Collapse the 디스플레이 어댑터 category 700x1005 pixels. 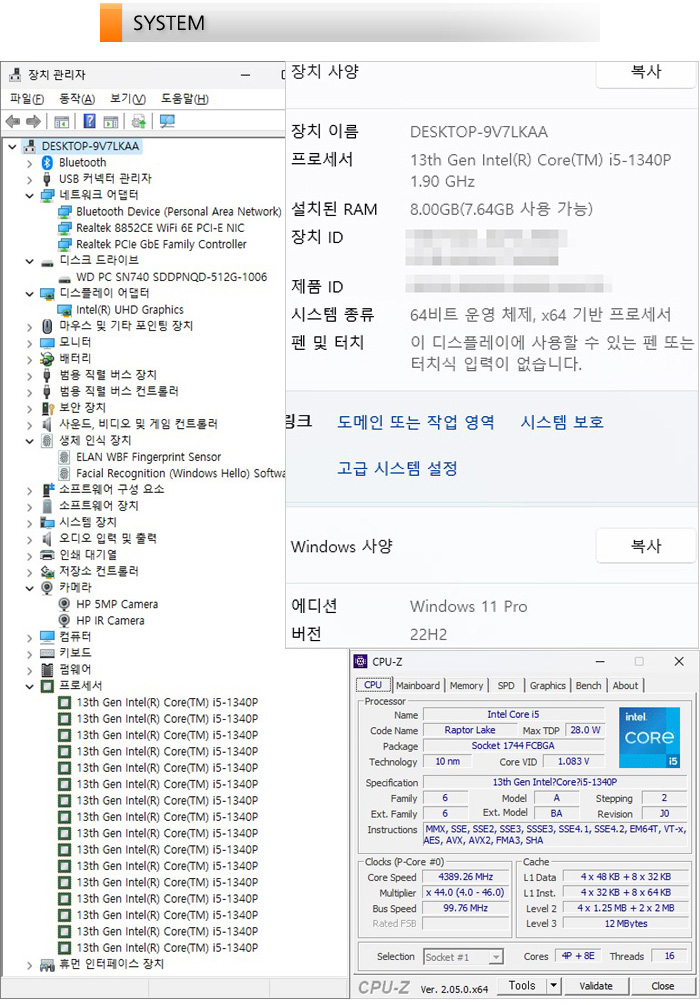pyautogui.click(x=29, y=294)
